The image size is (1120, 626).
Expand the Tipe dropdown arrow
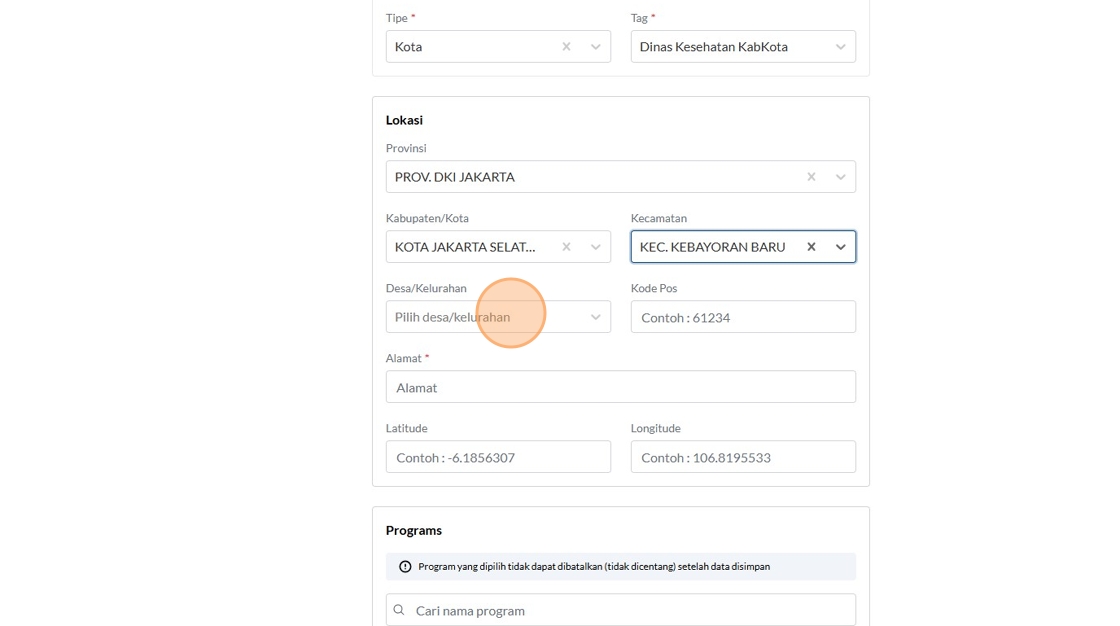(x=596, y=47)
